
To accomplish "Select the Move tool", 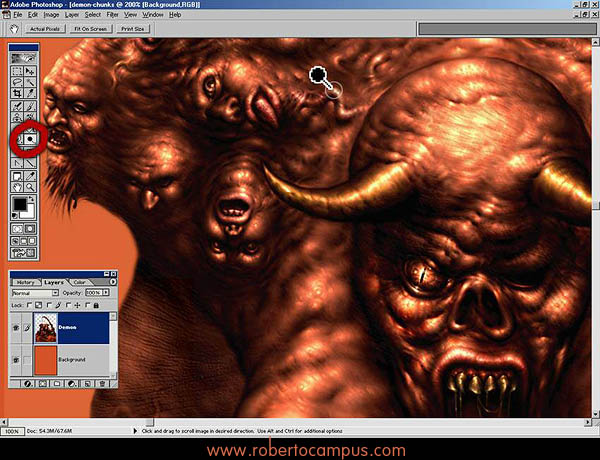I will 30,71.
